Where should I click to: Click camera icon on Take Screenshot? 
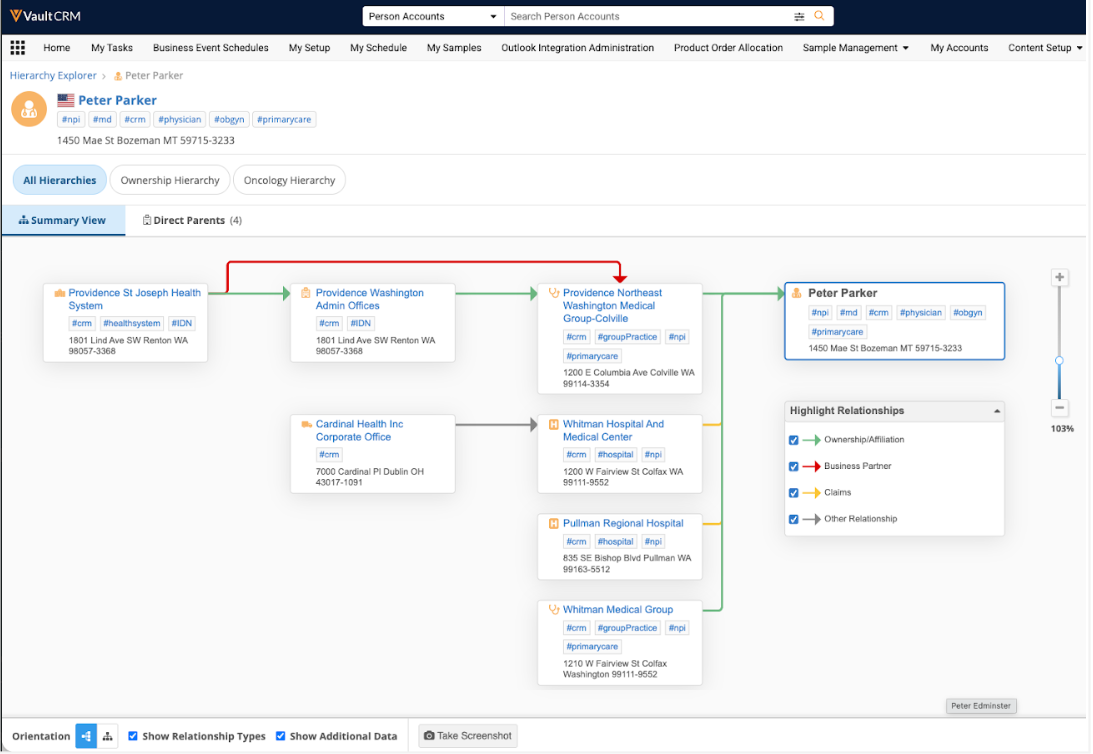point(429,736)
